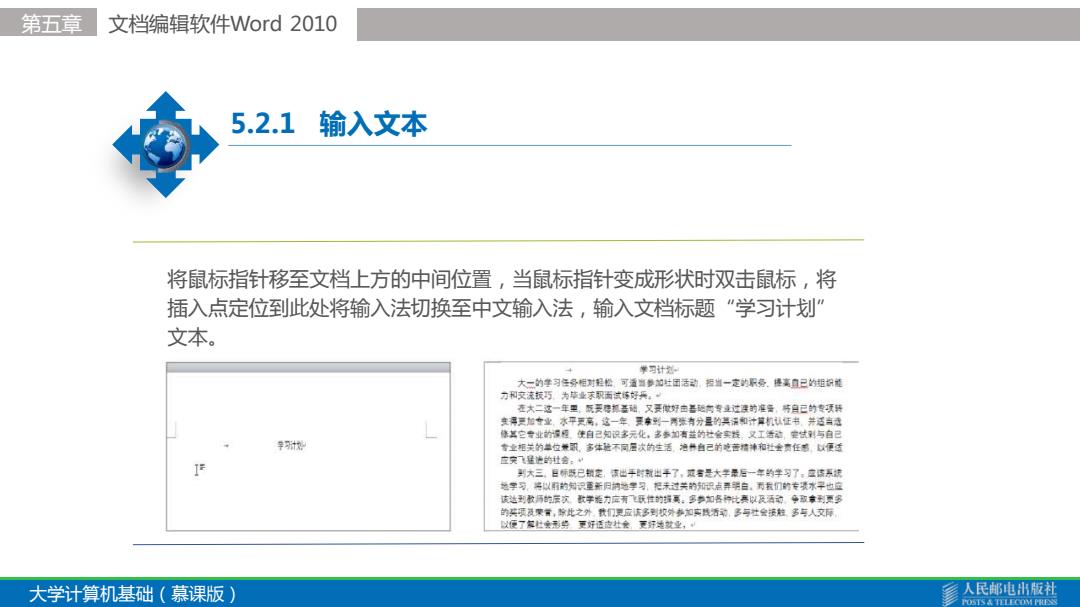
Task: Click the 大学计算机基础（慕课版）footer text
Action: coord(132,594)
